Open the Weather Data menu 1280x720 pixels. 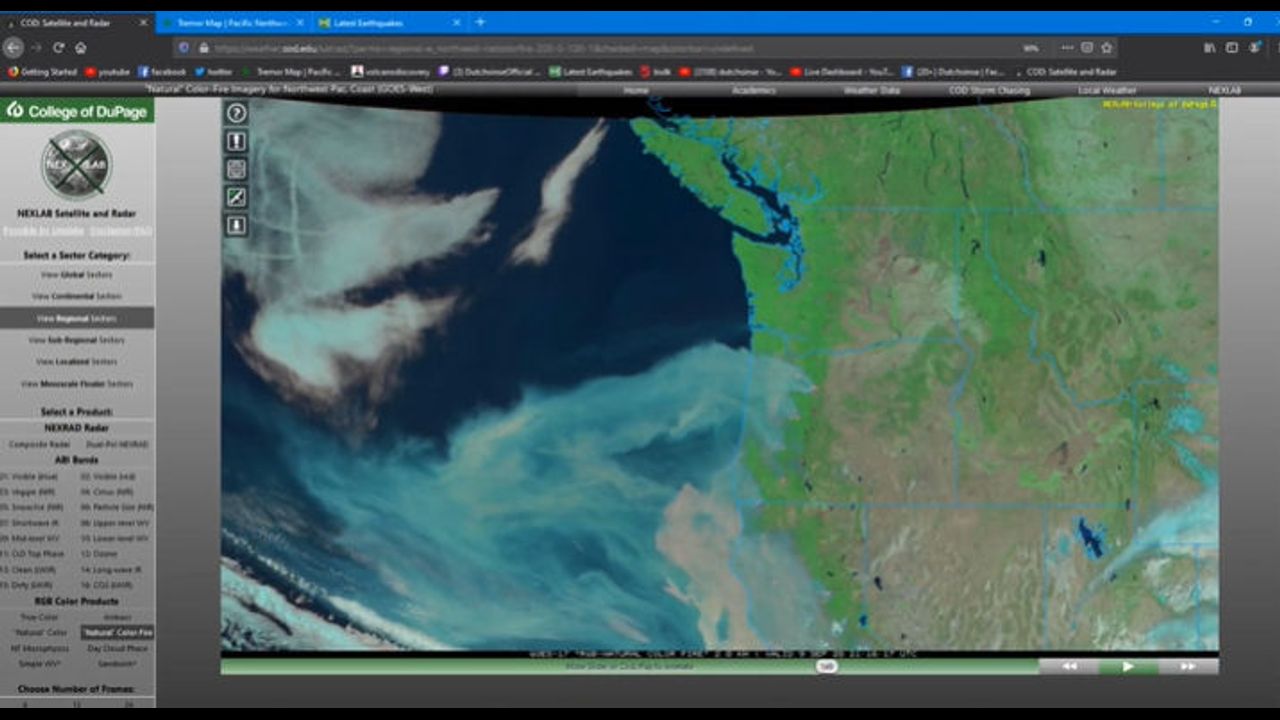[x=871, y=90]
